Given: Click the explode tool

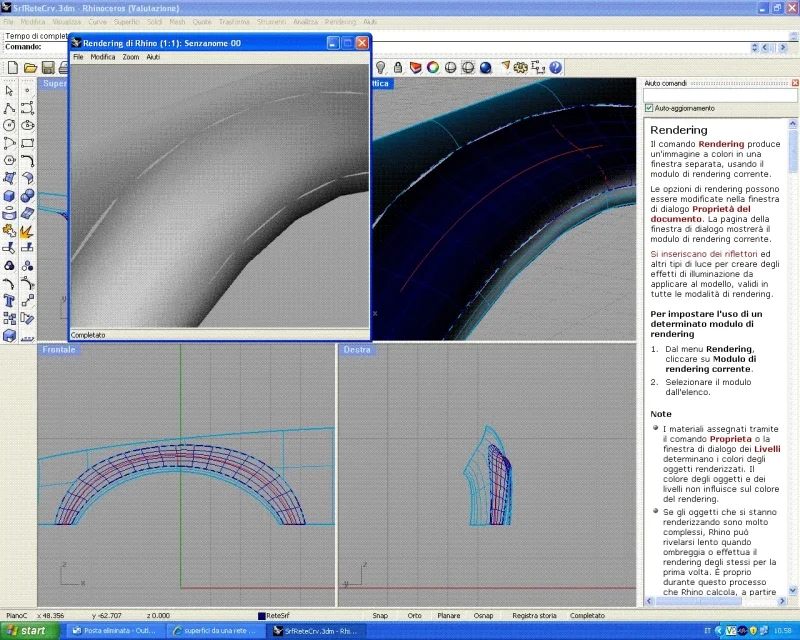Looking at the screenshot, I should click(x=28, y=231).
